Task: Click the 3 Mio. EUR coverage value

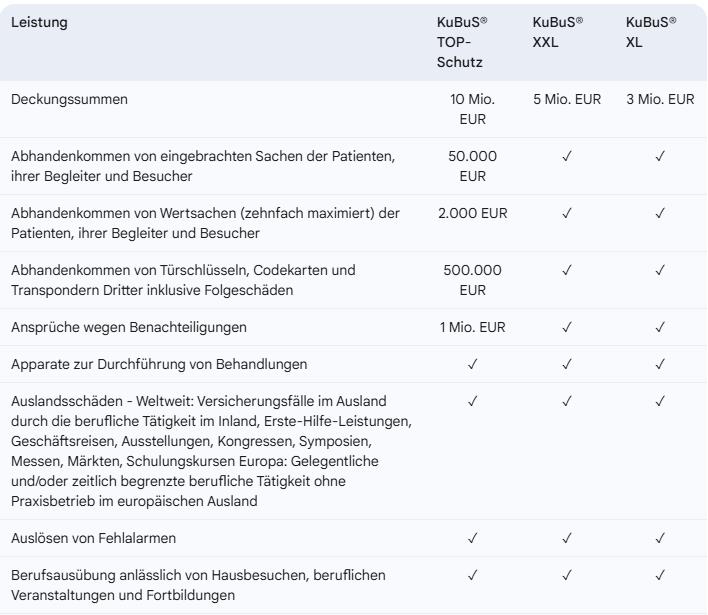Action: pyautogui.click(x=660, y=99)
